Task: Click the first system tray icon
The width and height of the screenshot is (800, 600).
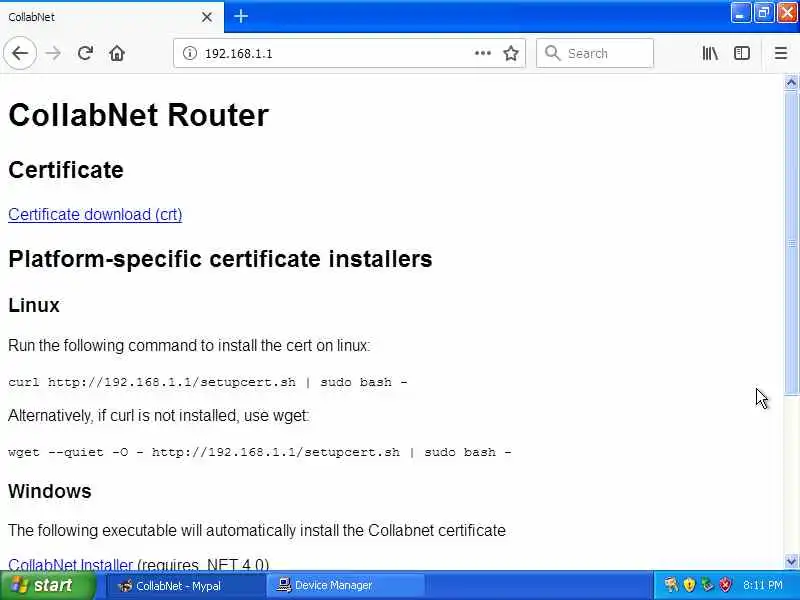Action: [671, 585]
